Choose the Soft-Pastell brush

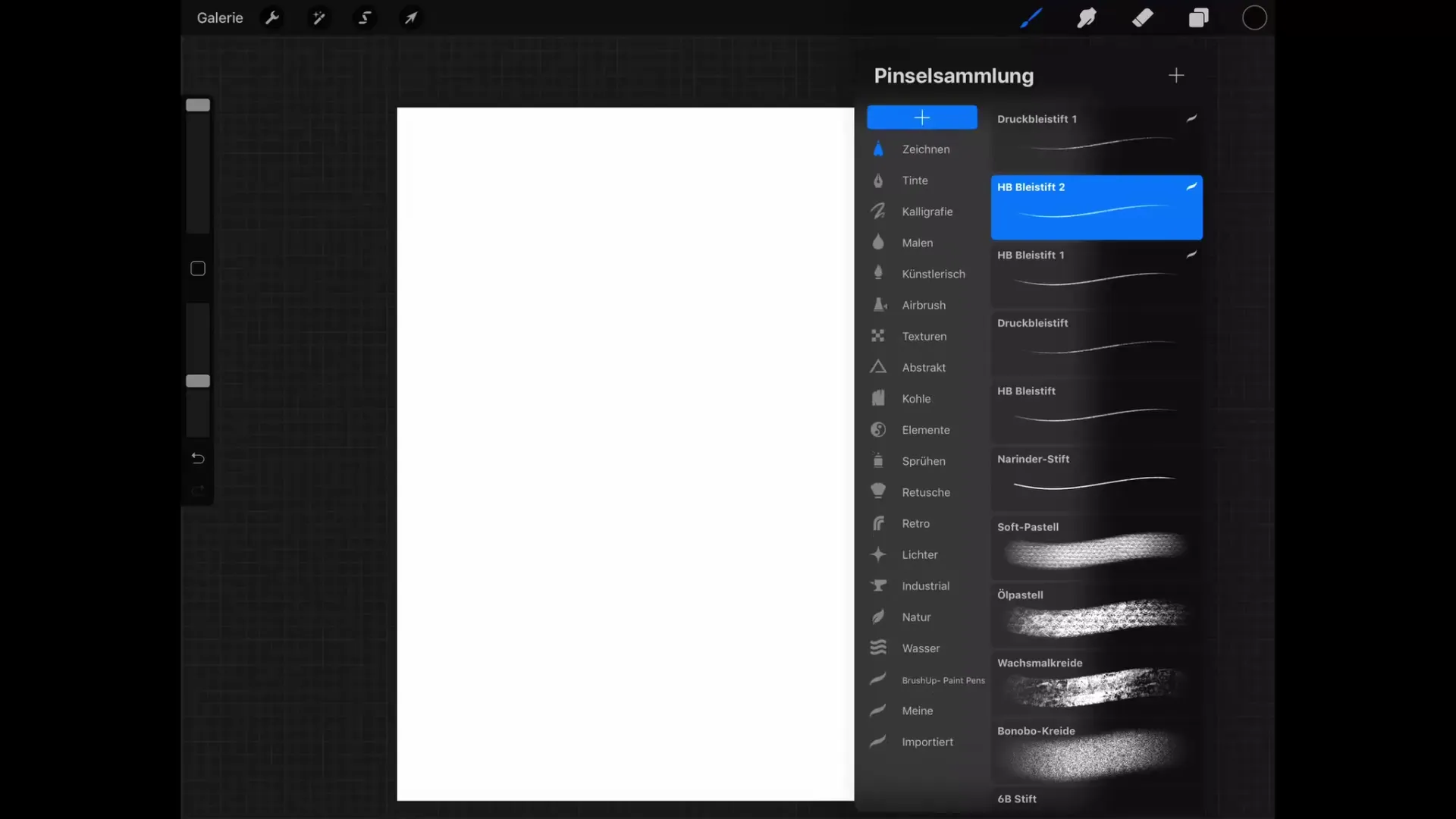click(x=1097, y=548)
